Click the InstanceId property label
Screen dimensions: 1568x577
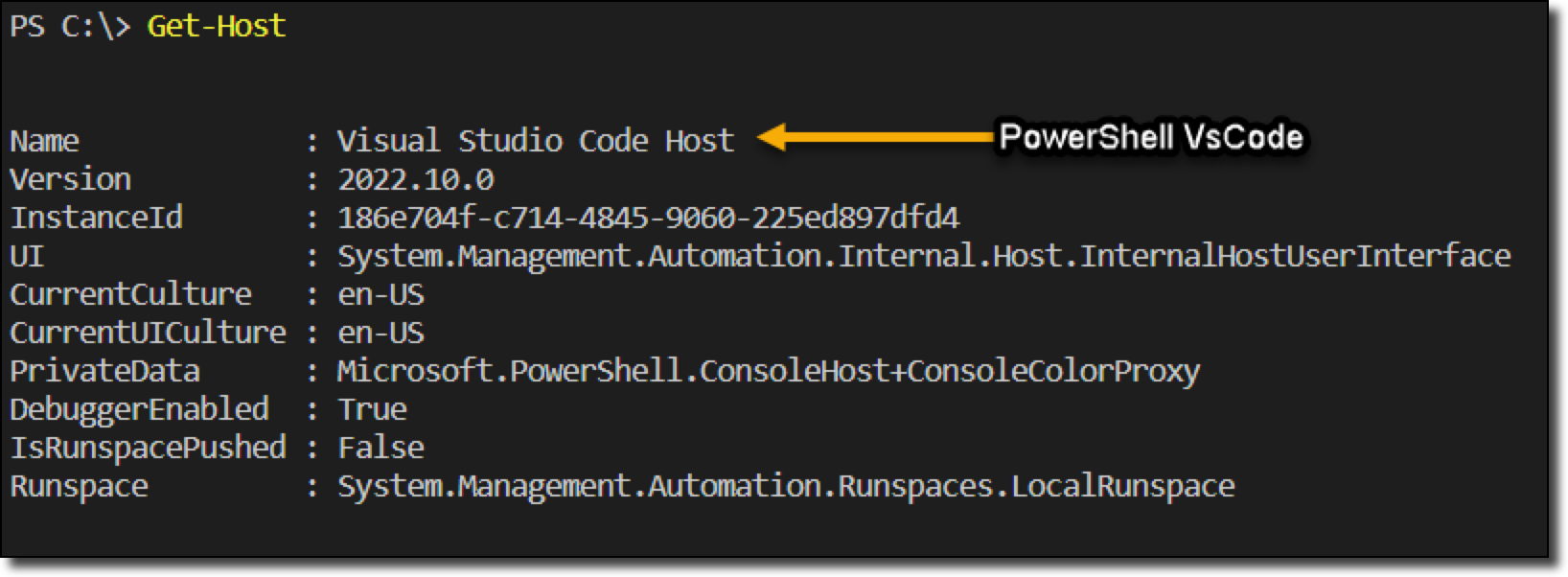coord(96,218)
